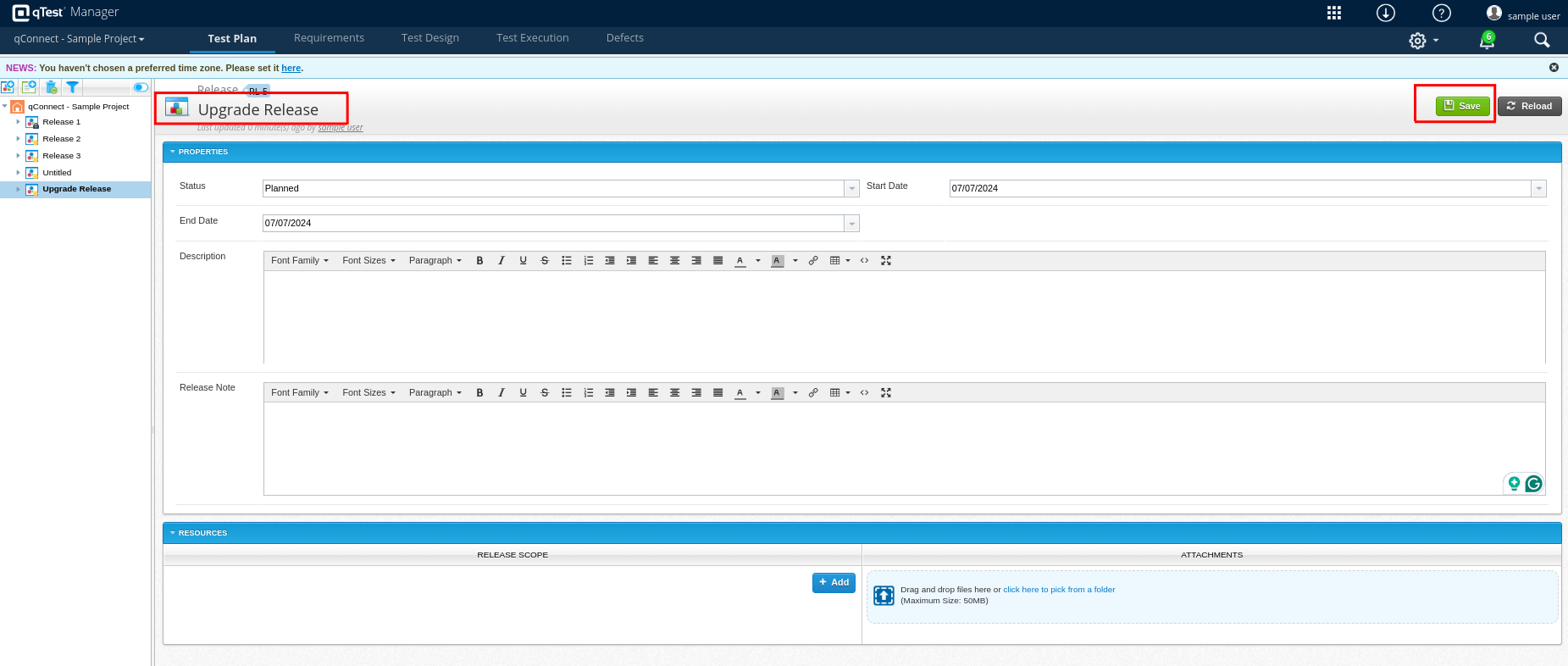This screenshot has height=666, width=1568.
Task: Click the Add button in Release Scope
Action: (834, 583)
